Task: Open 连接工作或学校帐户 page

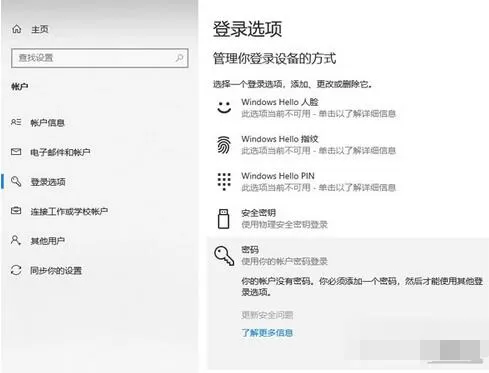Action: click(69, 211)
